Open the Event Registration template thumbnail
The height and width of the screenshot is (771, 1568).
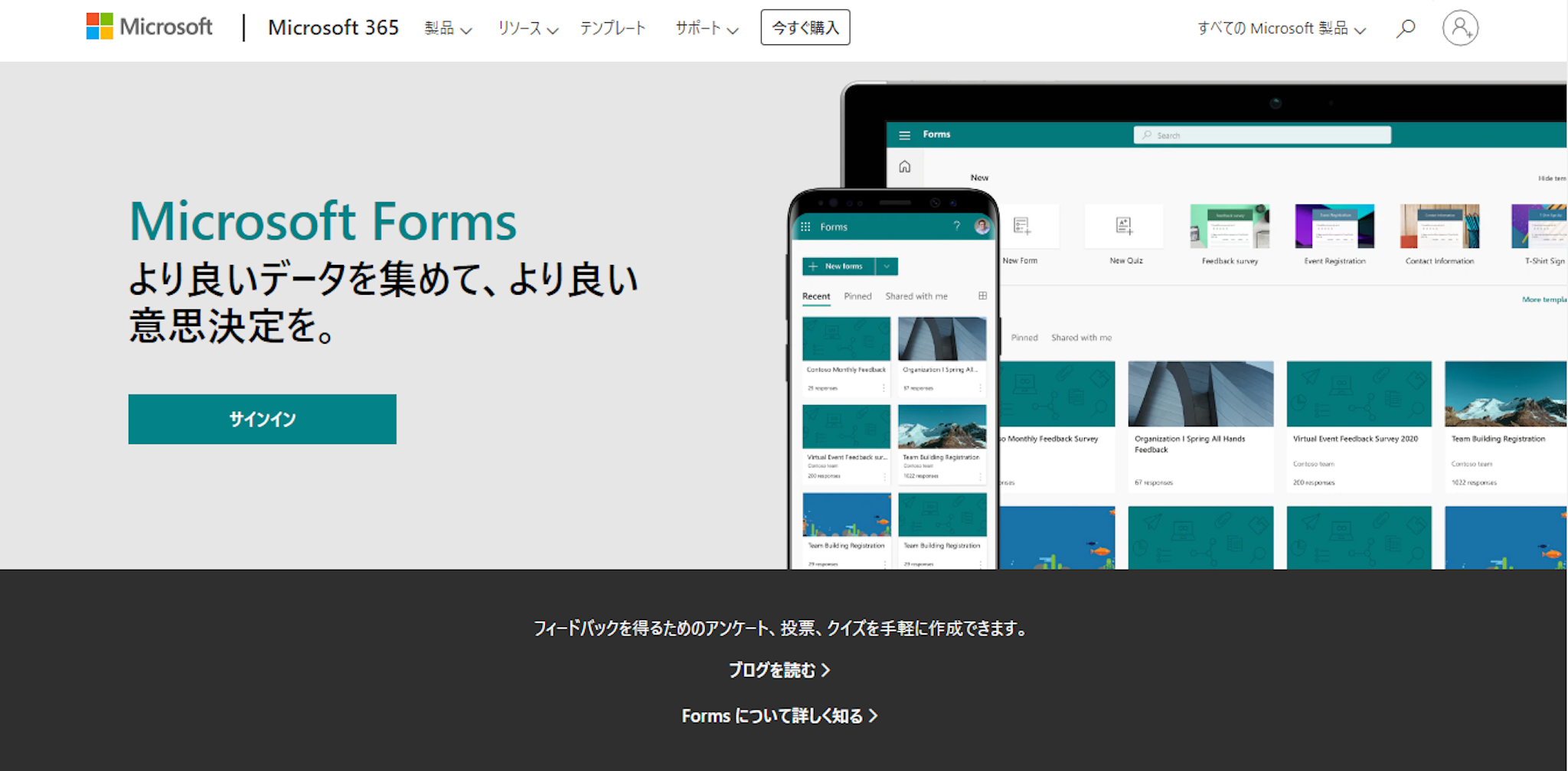[x=1334, y=226]
